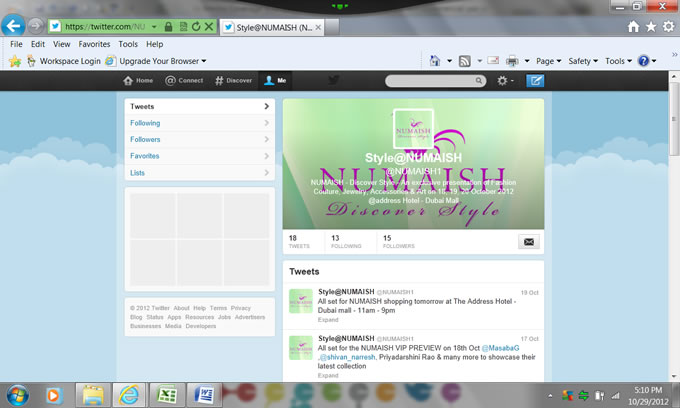Open the Safety dropdown in command bar
This screenshot has width=680, height=408.
pyautogui.click(x=583, y=61)
